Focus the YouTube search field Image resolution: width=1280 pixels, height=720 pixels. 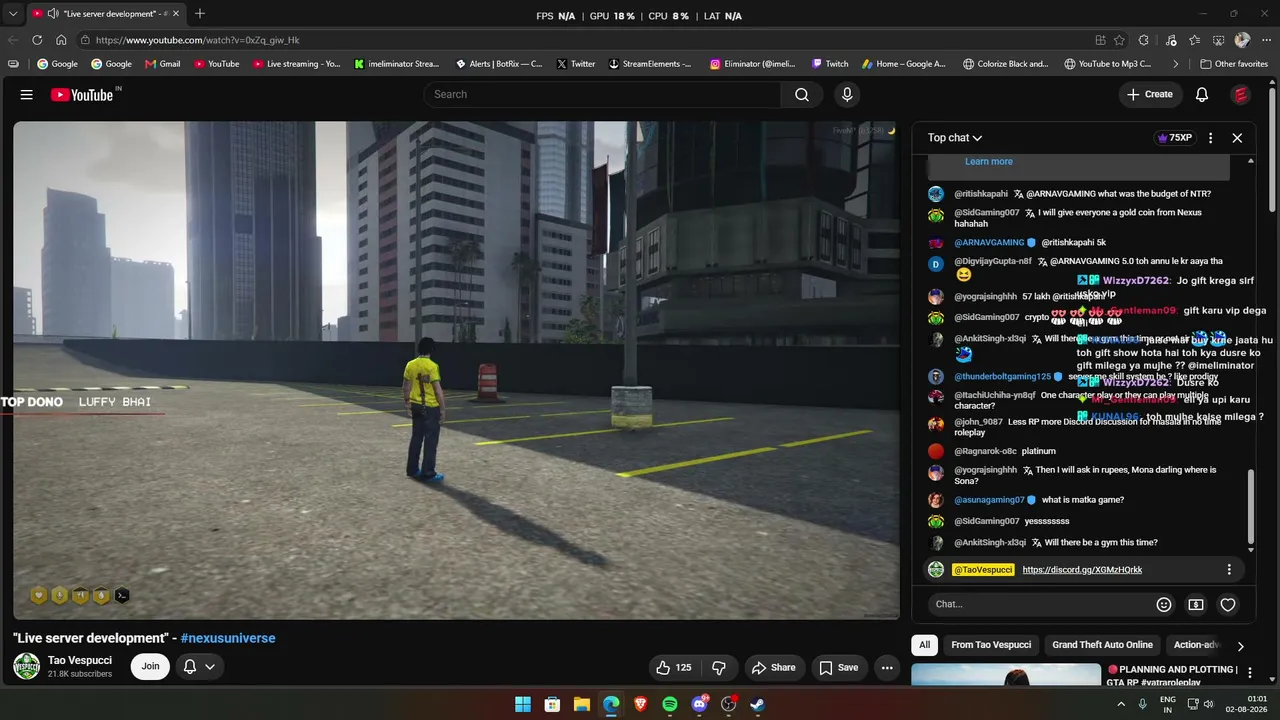point(602,95)
